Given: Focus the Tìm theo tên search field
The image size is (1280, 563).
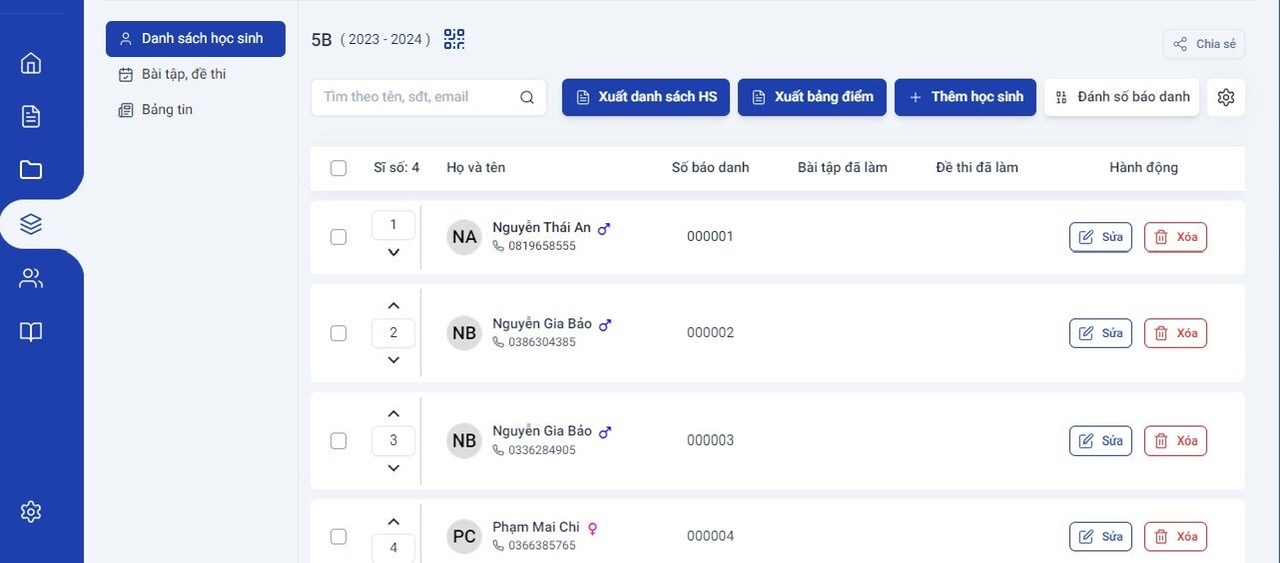Looking at the screenshot, I should [x=428, y=97].
